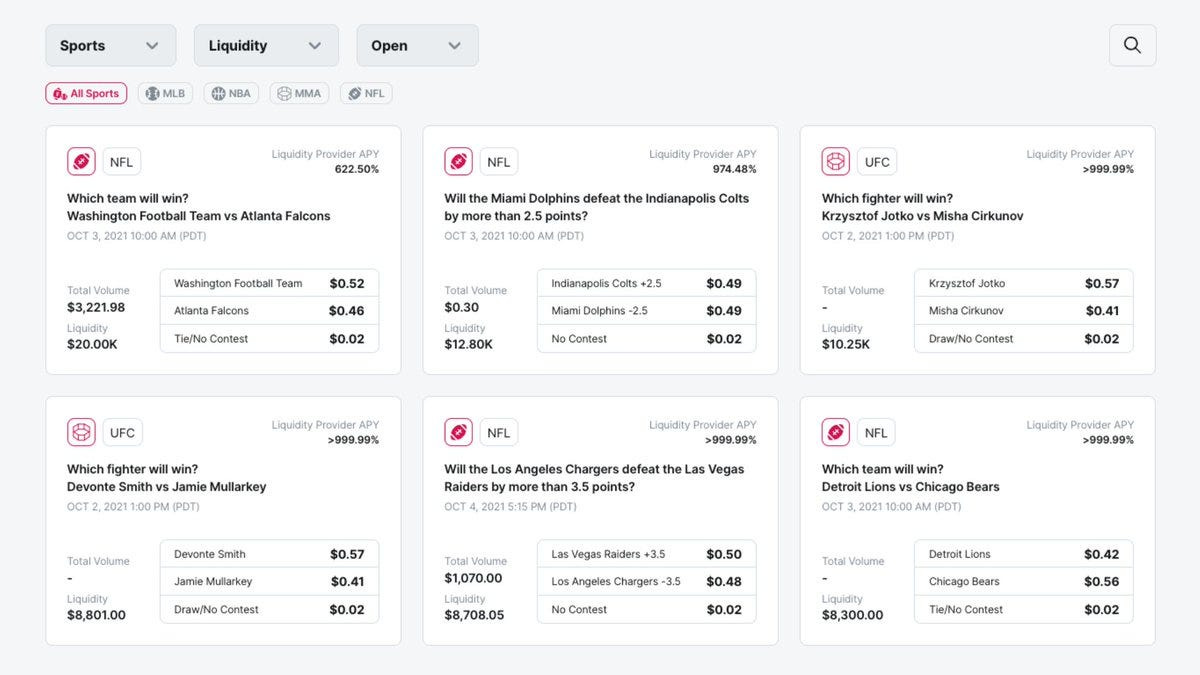Click MMA icon on Jotko vs Cirkunov card
This screenshot has height=675, width=1200.
(836, 161)
